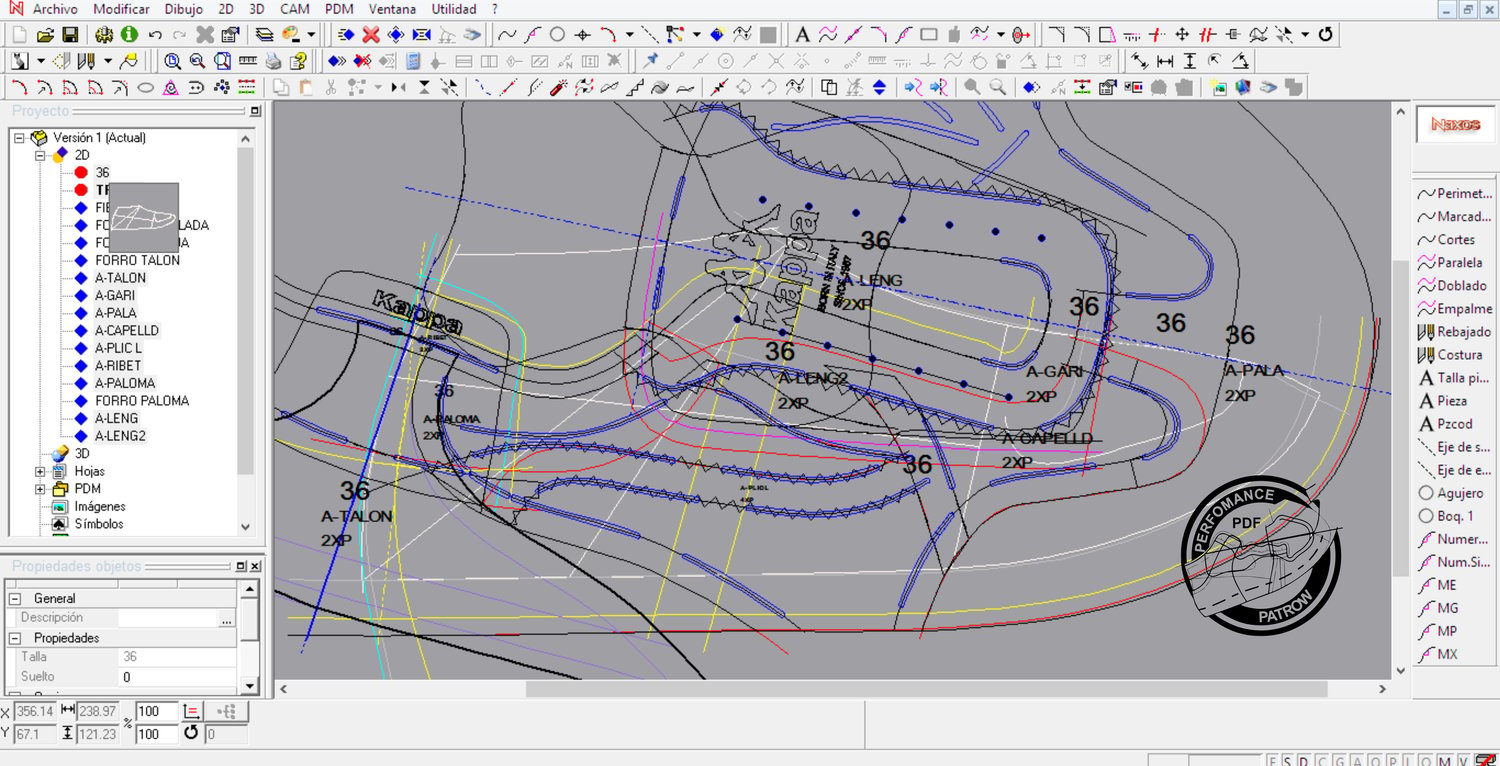Select the Imágenes tree item
The image size is (1500, 766).
[x=100, y=507]
